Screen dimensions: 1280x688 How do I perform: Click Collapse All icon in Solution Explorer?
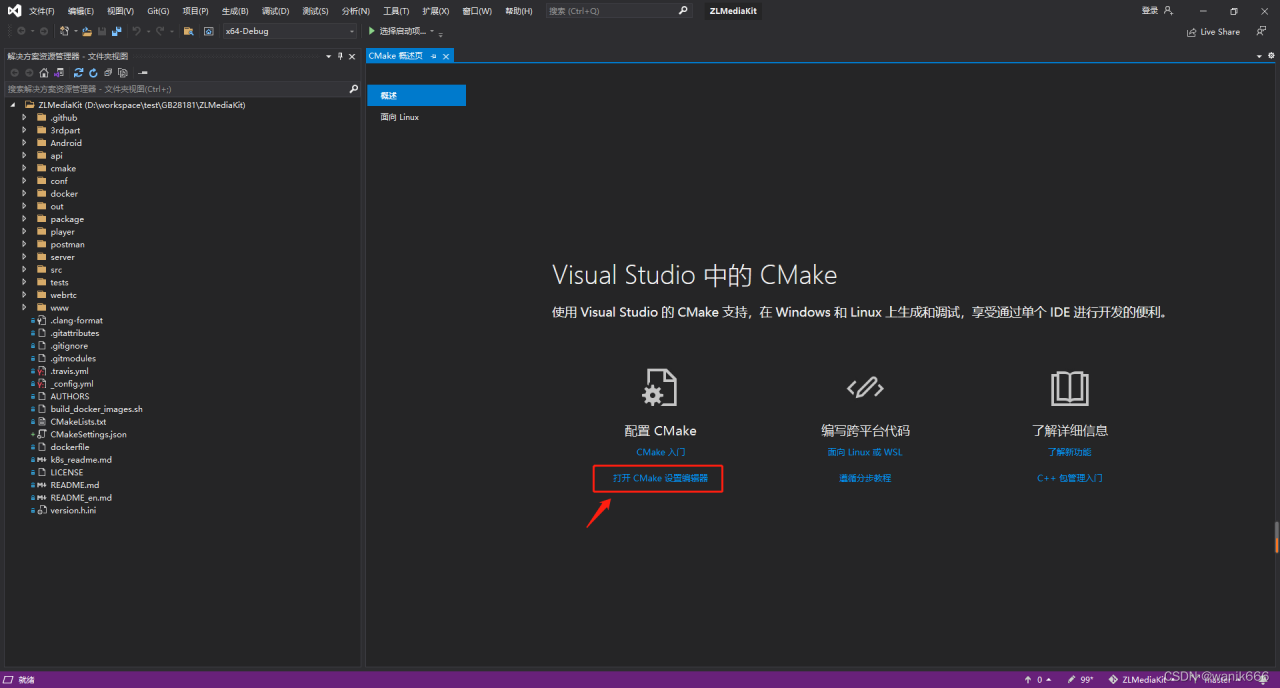coord(108,73)
